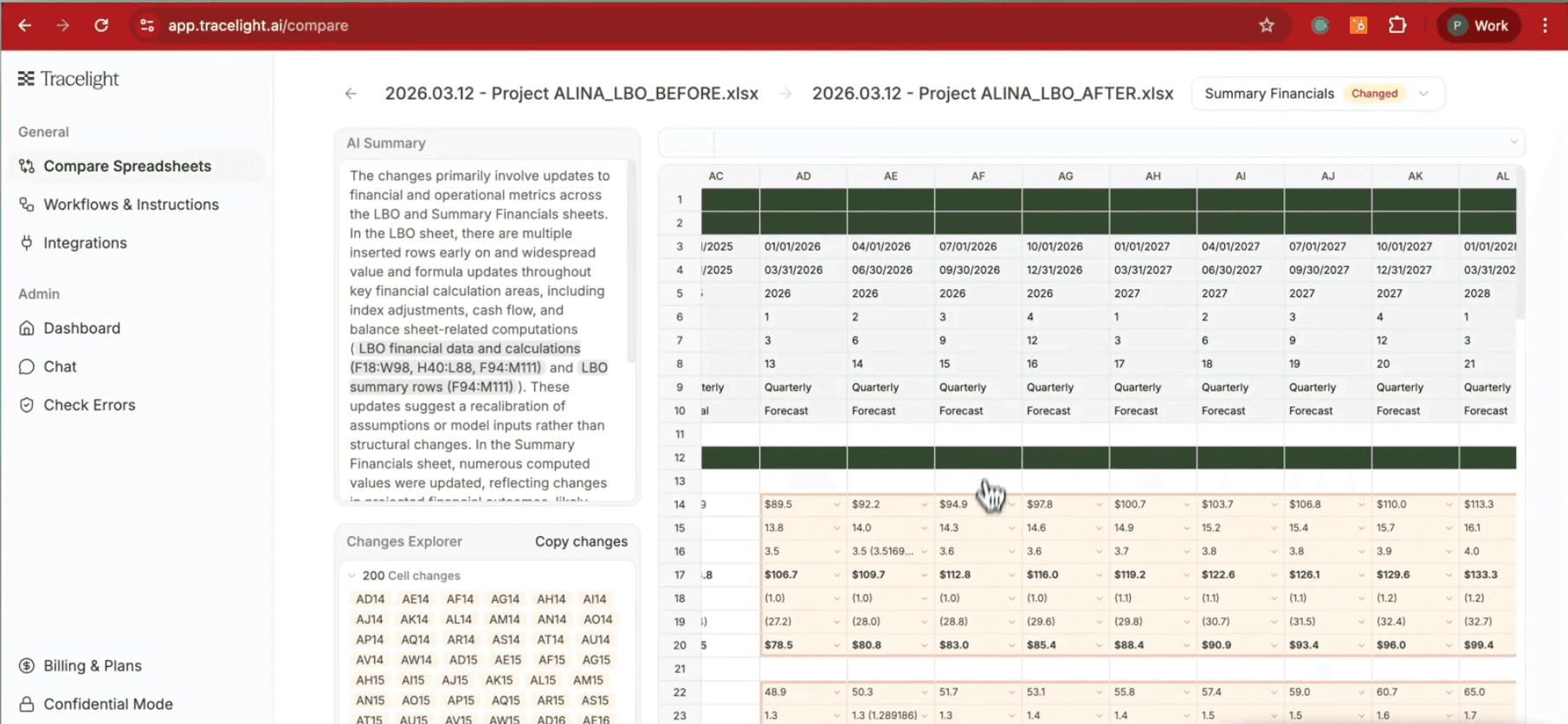
Task: Open Billing & Plans link
Action: [x=93, y=666]
